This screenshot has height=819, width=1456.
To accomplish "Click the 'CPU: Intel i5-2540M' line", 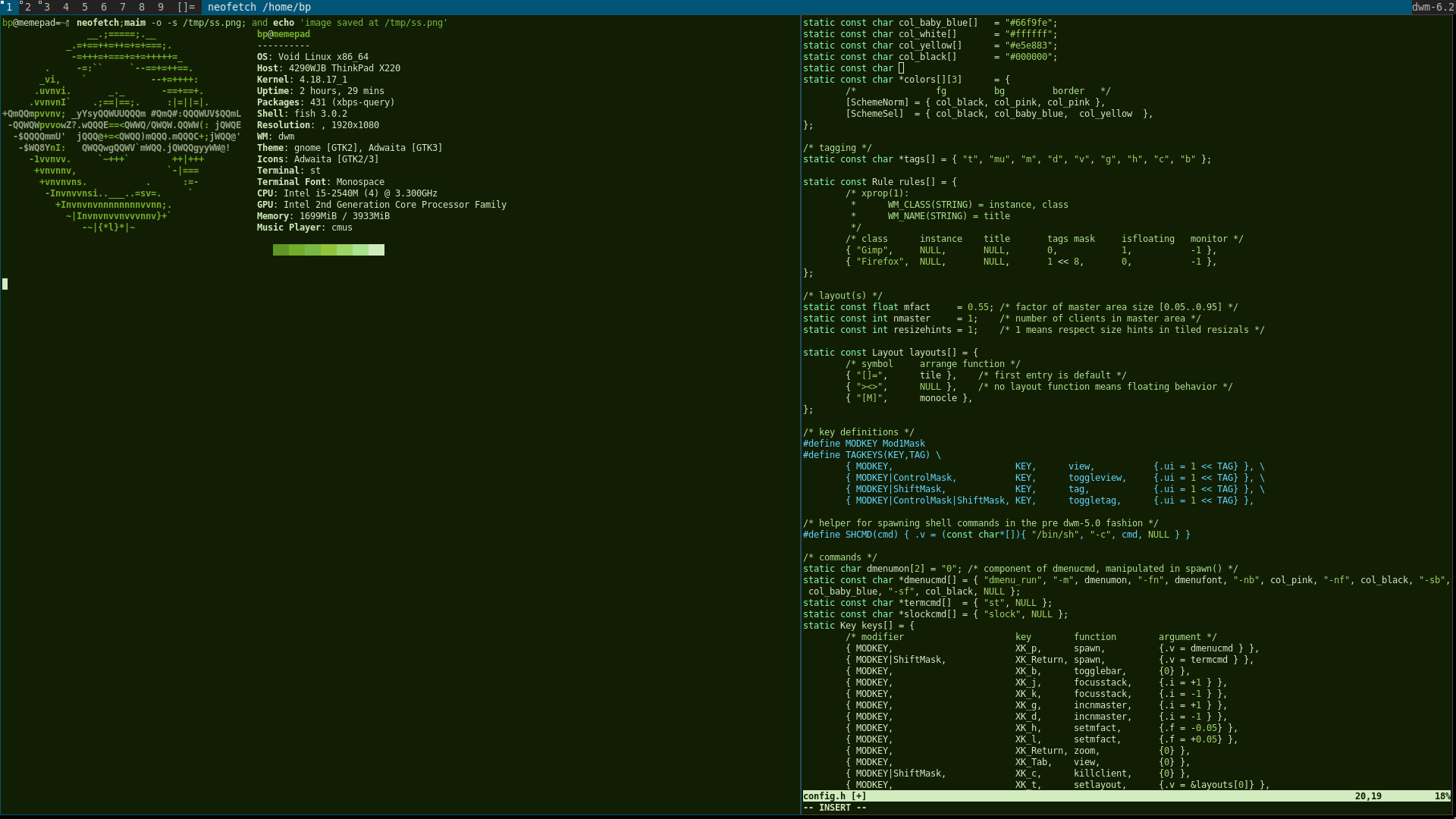I will click(347, 193).
